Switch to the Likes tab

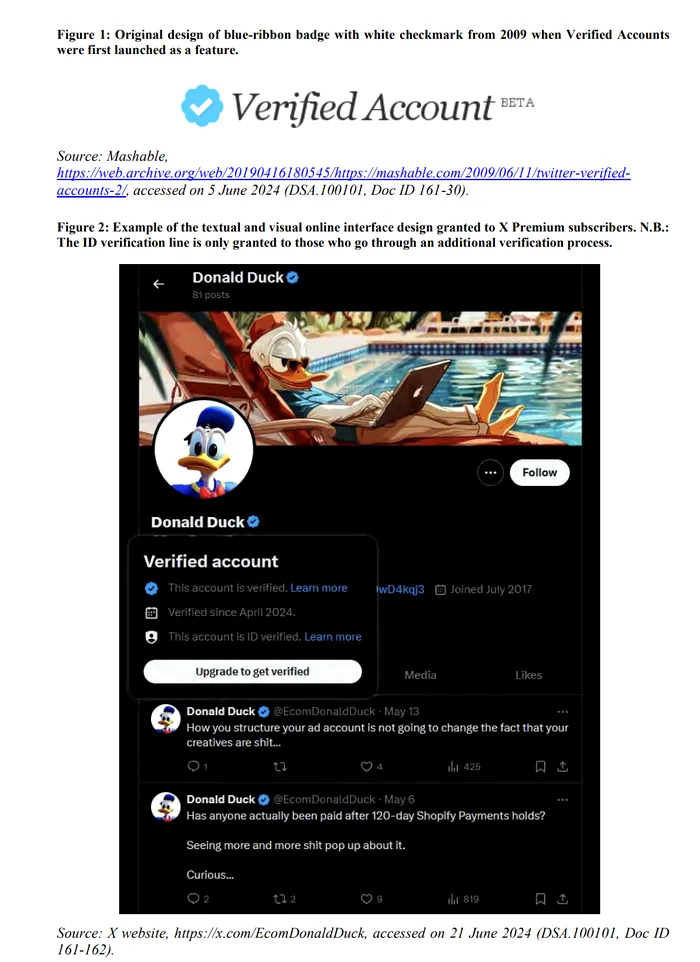tap(528, 675)
